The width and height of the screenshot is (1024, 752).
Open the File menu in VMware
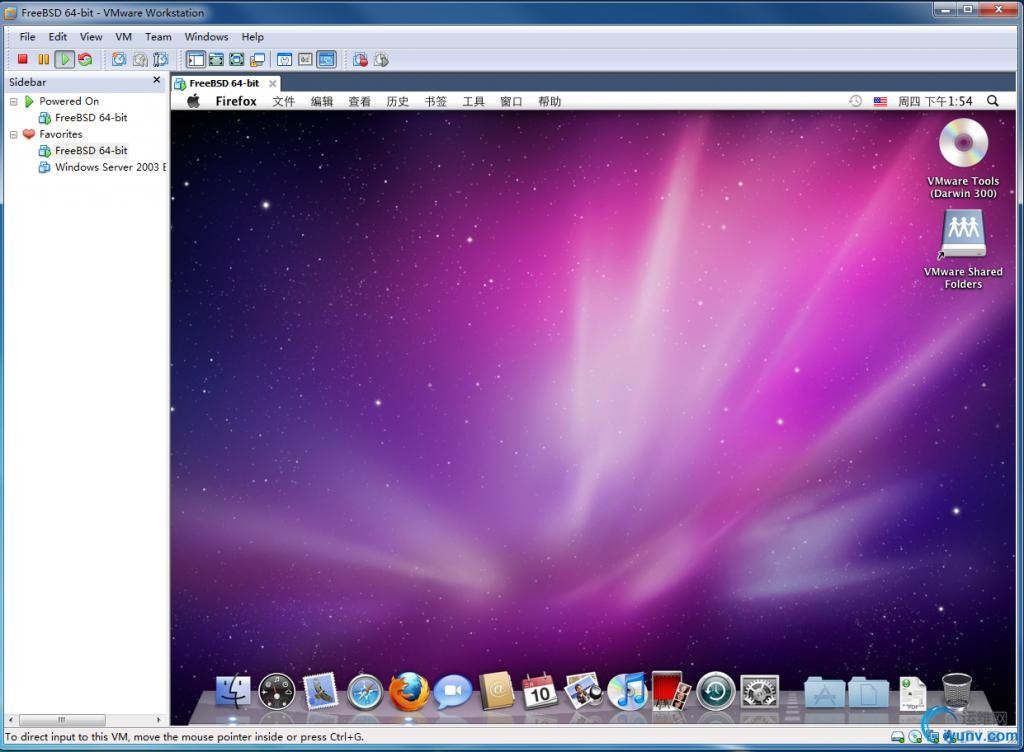tap(27, 37)
